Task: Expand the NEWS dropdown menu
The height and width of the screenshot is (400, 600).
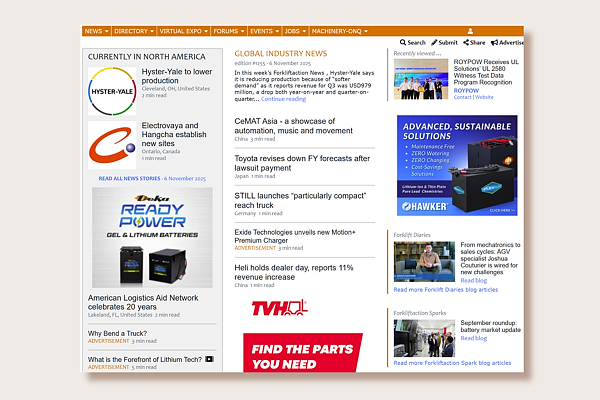Action: coord(96,31)
